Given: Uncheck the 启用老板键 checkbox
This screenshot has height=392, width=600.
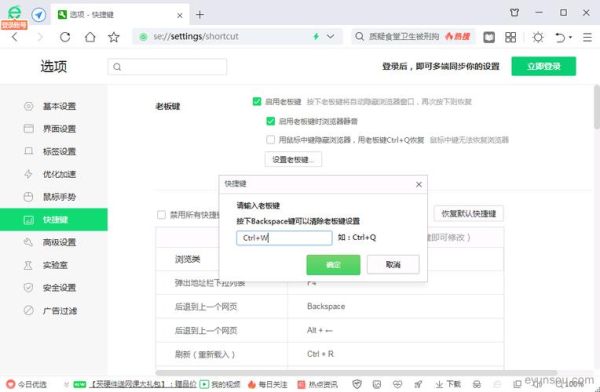Looking at the screenshot, I should tap(257, 101).
